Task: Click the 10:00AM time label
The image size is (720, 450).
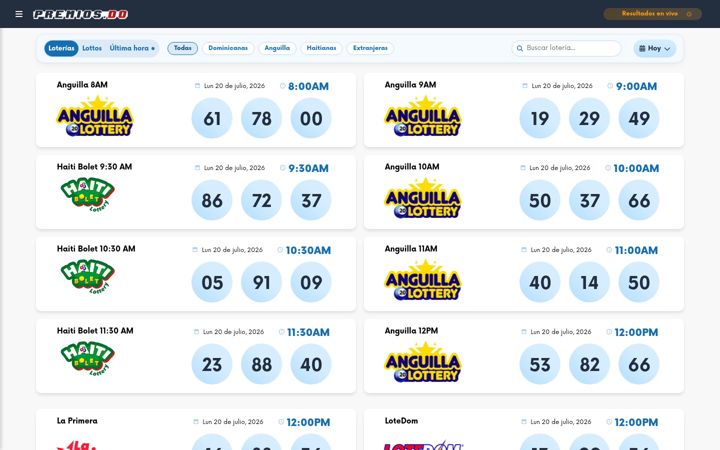Action: (636, 169)
